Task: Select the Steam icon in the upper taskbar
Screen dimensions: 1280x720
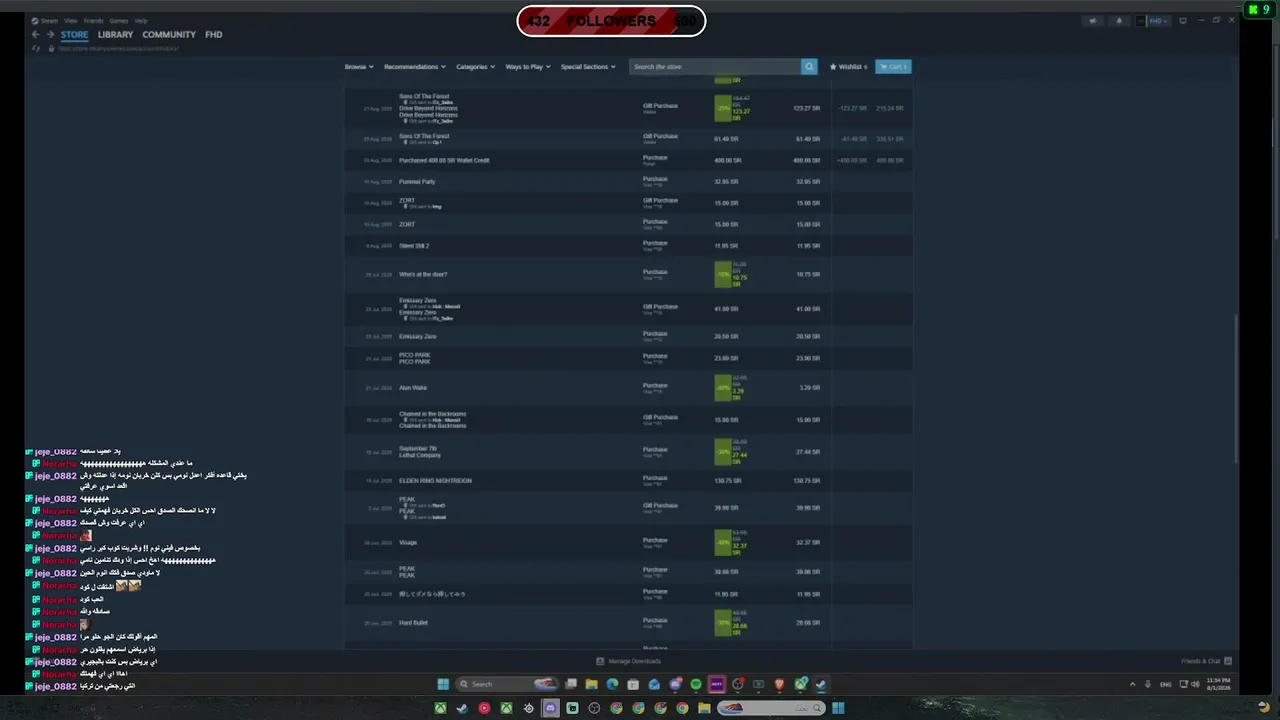Action: [x=821, y=684]
